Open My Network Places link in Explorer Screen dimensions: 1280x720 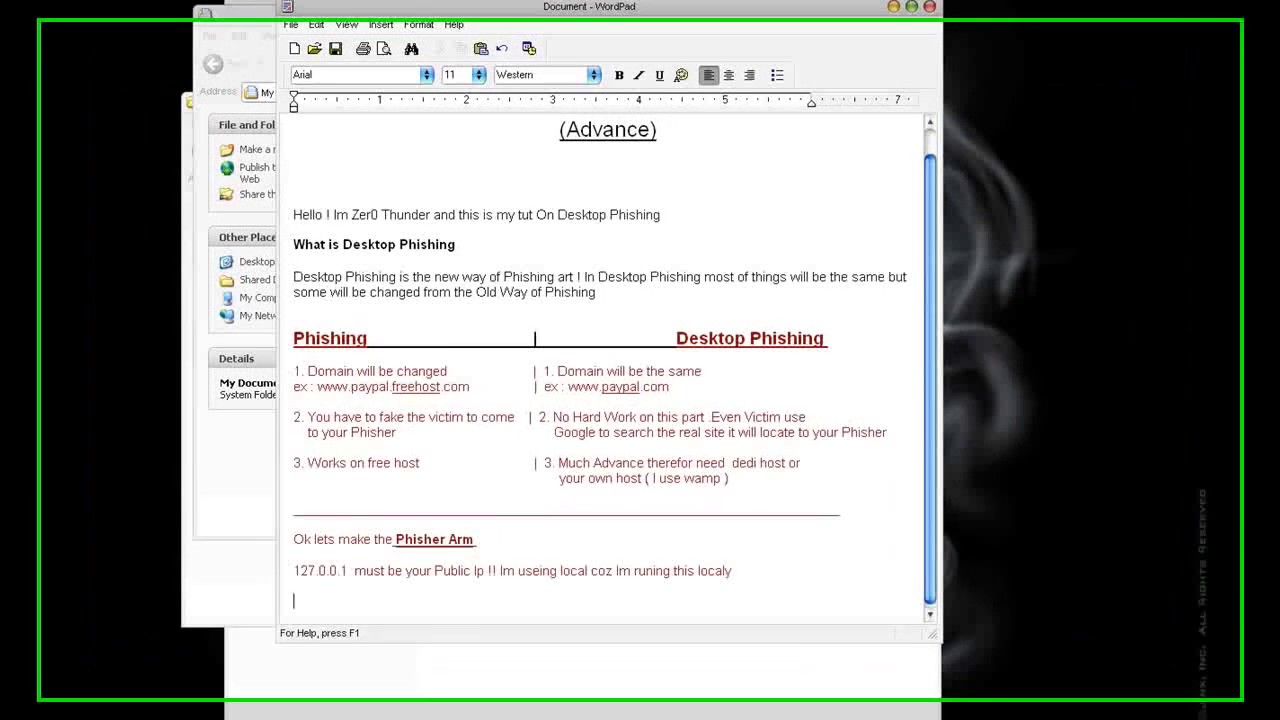[x=248, y=316]
